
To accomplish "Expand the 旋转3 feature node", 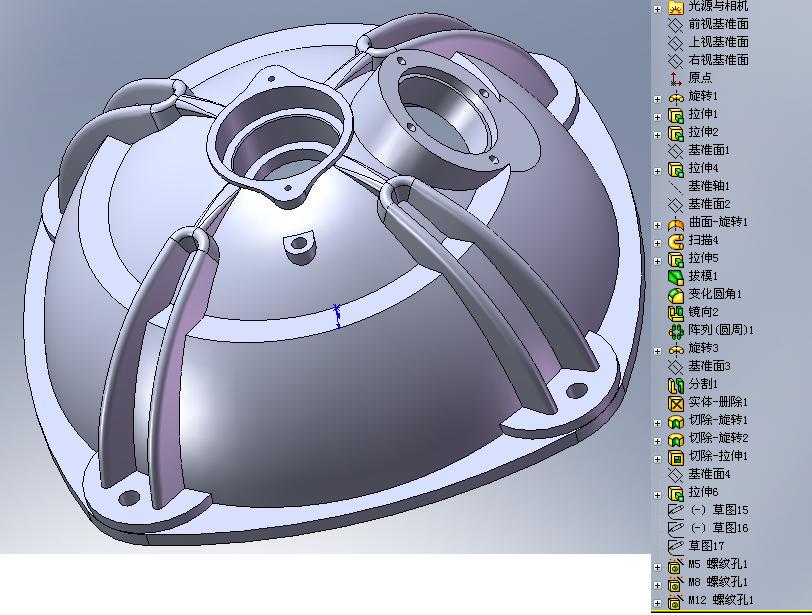I will 658,351.
